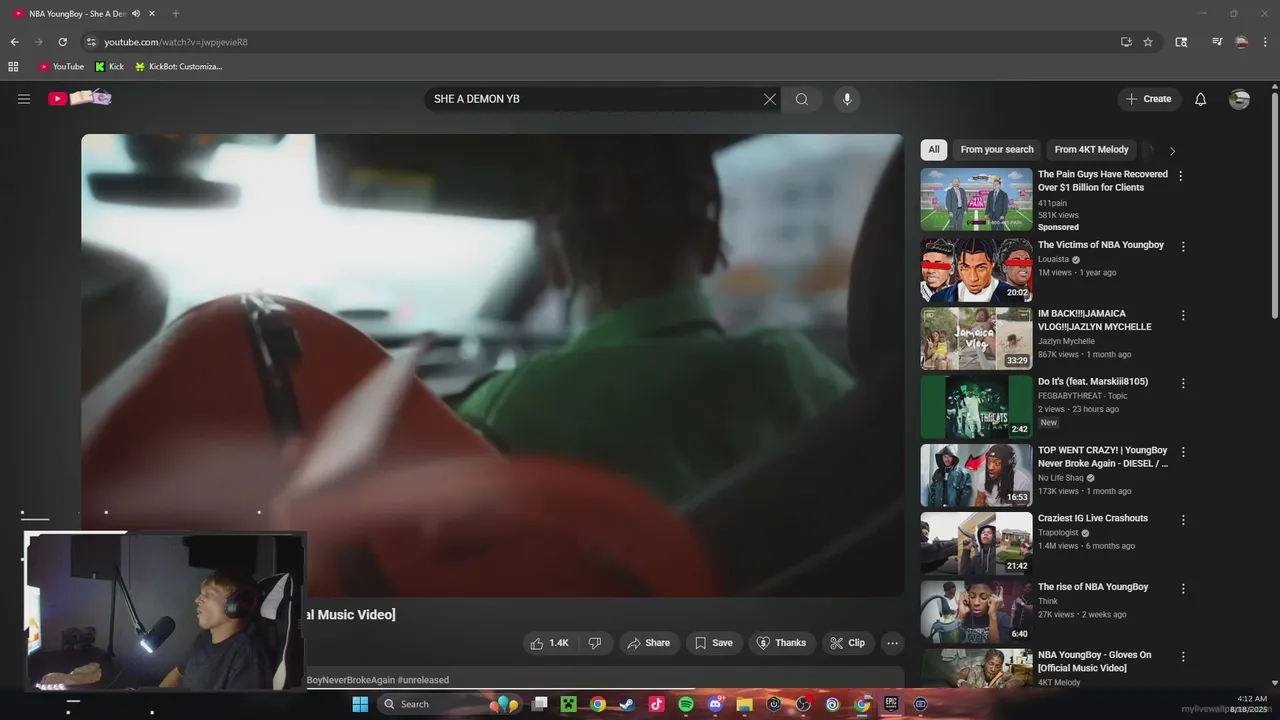This screenshot has width=1280, height=720.
Task: Open options for Gloves On video
Action: coord(1183,657)
